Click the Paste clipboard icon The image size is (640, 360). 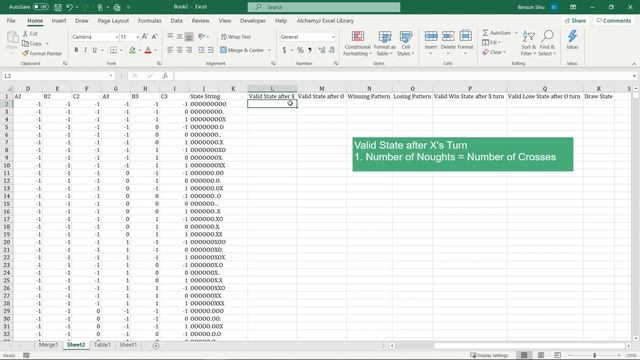point(12,38)
